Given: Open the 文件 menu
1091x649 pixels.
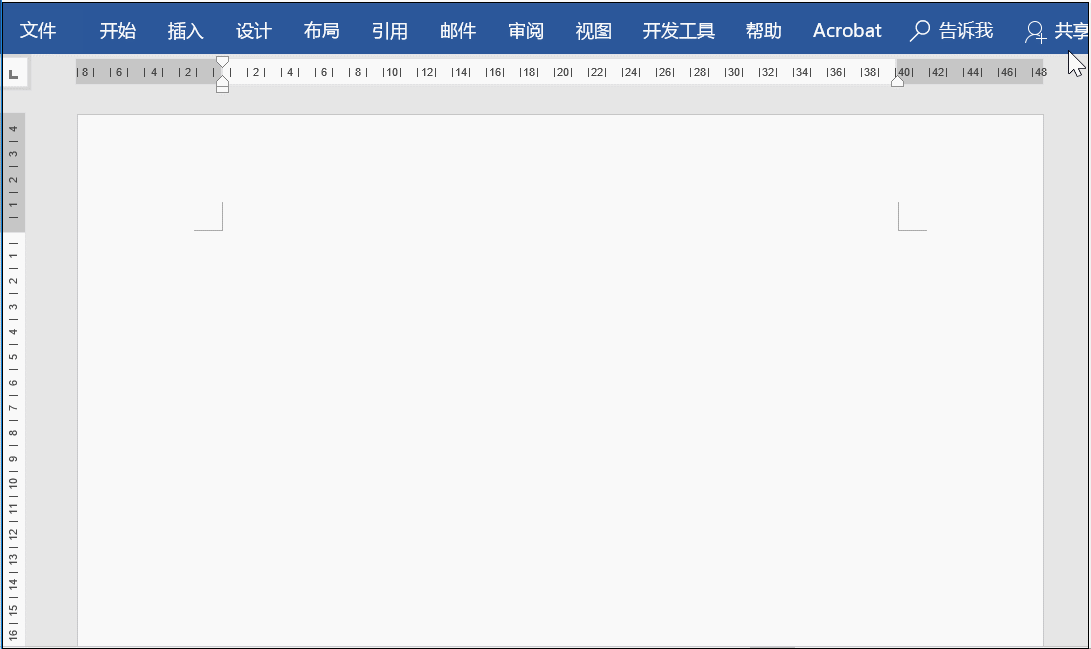Looking at the screenshot, I should (x=38, y=31).
